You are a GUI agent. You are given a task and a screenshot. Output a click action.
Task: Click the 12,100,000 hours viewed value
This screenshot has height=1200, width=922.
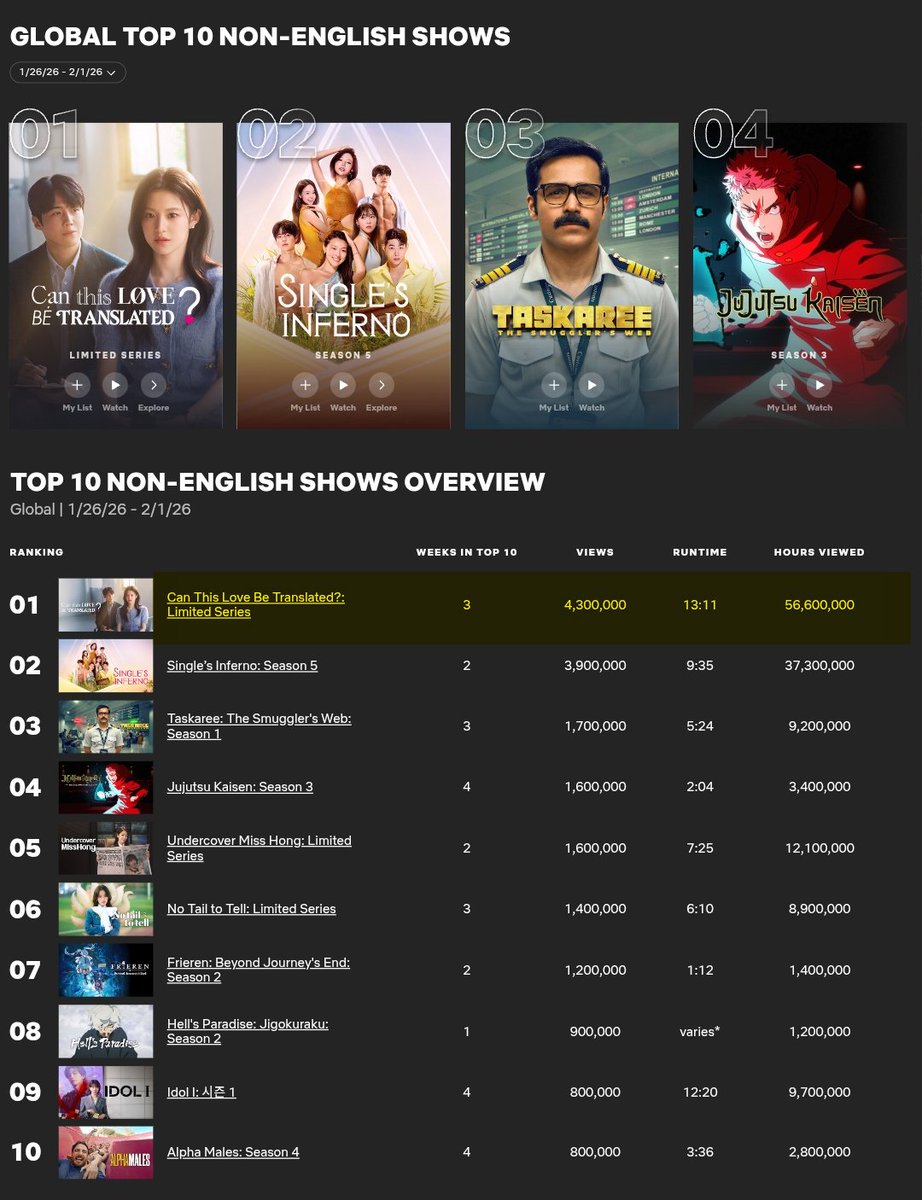pos(819,848)
